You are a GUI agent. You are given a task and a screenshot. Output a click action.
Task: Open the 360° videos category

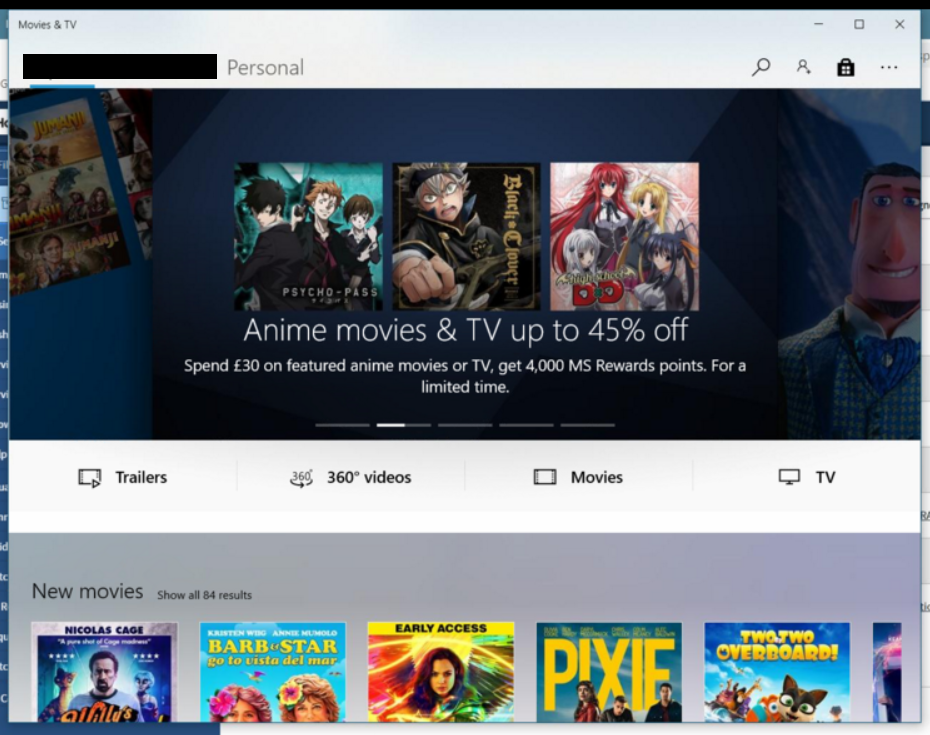pos(351,478)
